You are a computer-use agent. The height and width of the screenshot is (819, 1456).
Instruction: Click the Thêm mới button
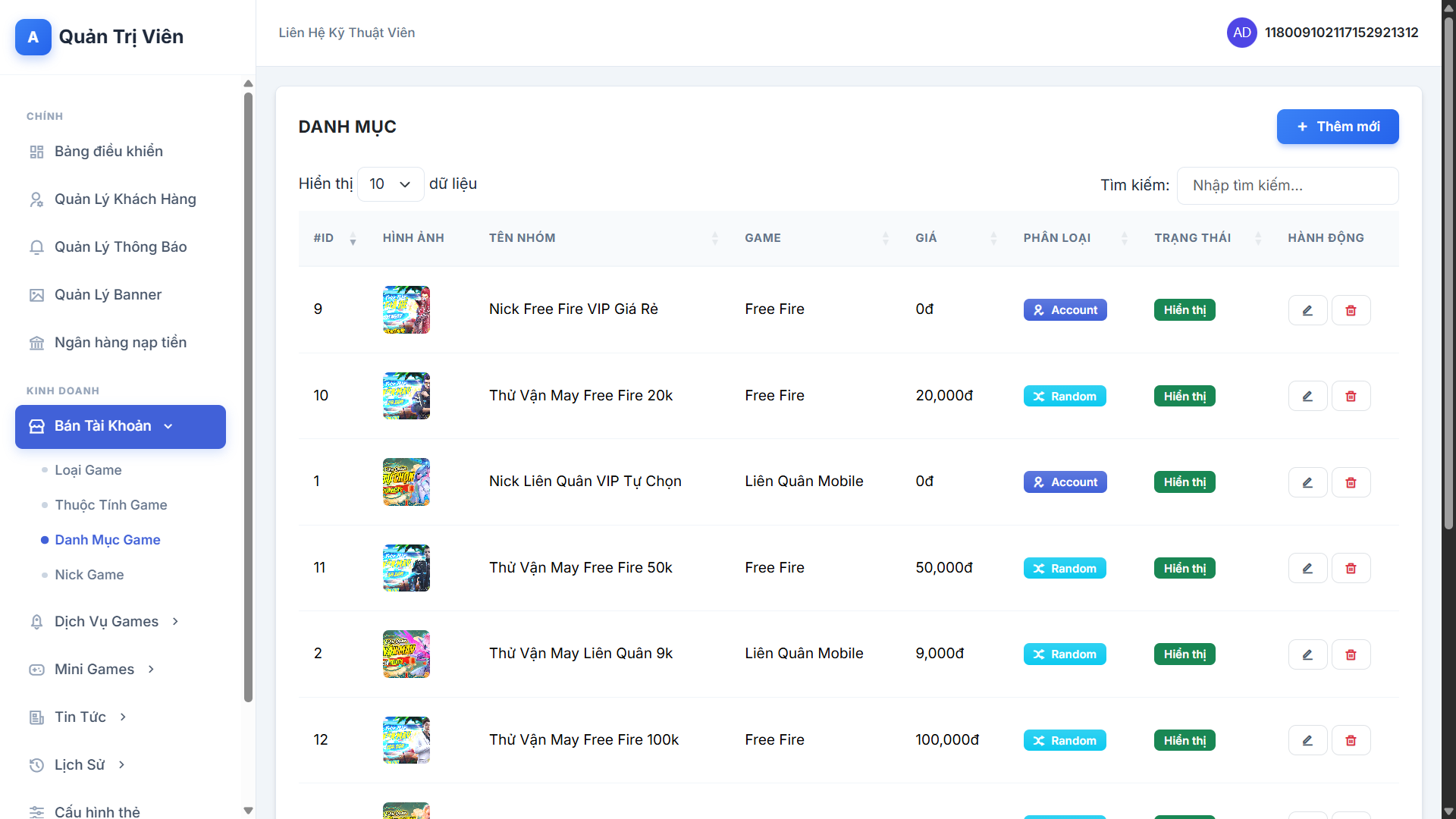pos(1337,127)
